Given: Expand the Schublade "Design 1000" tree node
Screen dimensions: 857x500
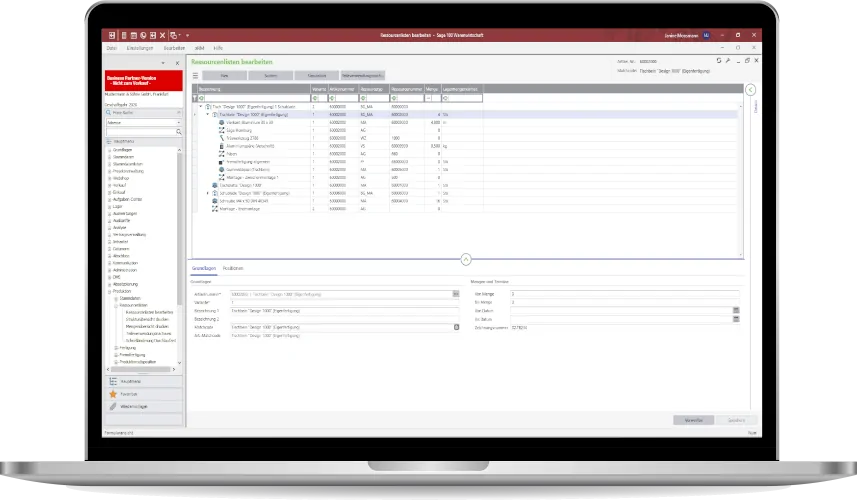Looking at the screenshot, I should pyautogui.click(x=207, y=193).
